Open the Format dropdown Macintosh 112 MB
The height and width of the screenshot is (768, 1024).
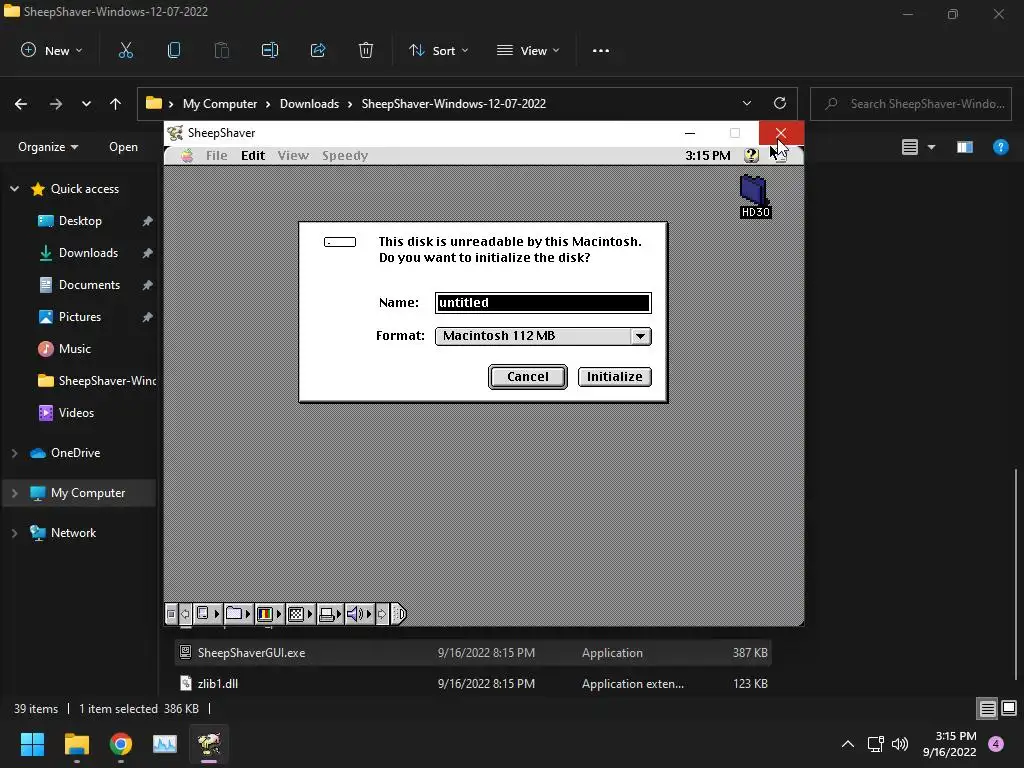point(543,336)
